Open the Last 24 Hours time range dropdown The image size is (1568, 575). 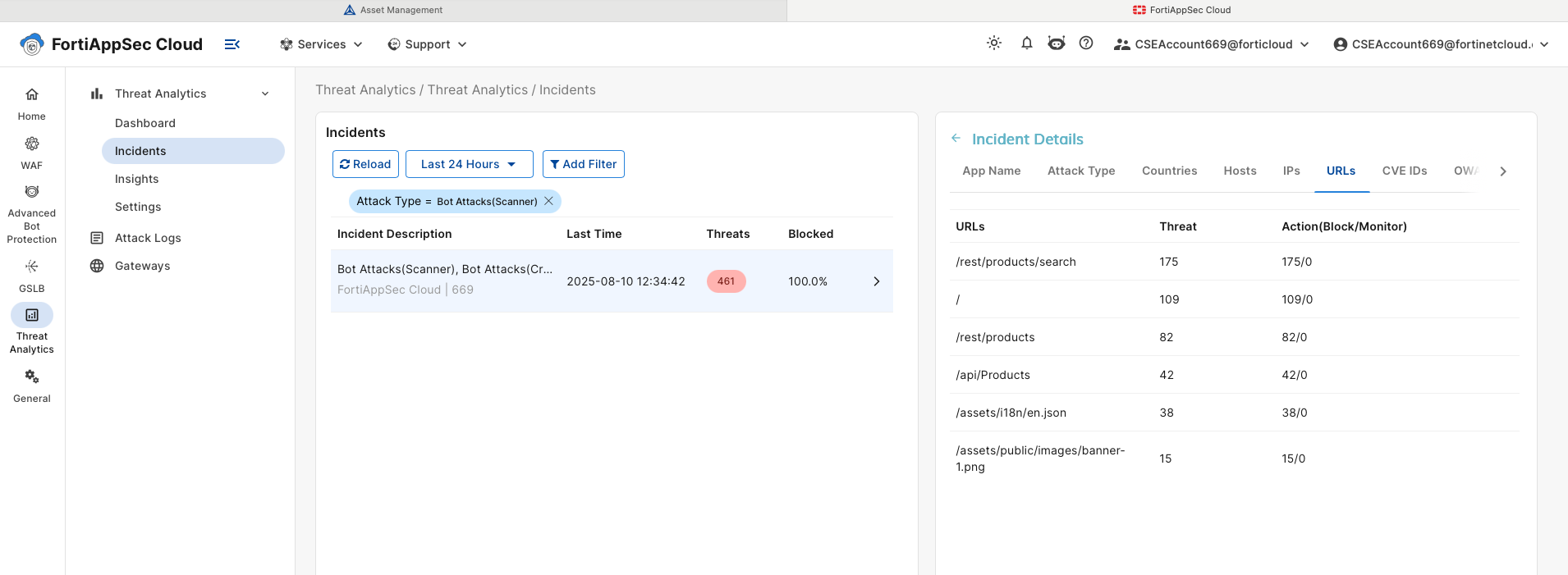[470, 164]
